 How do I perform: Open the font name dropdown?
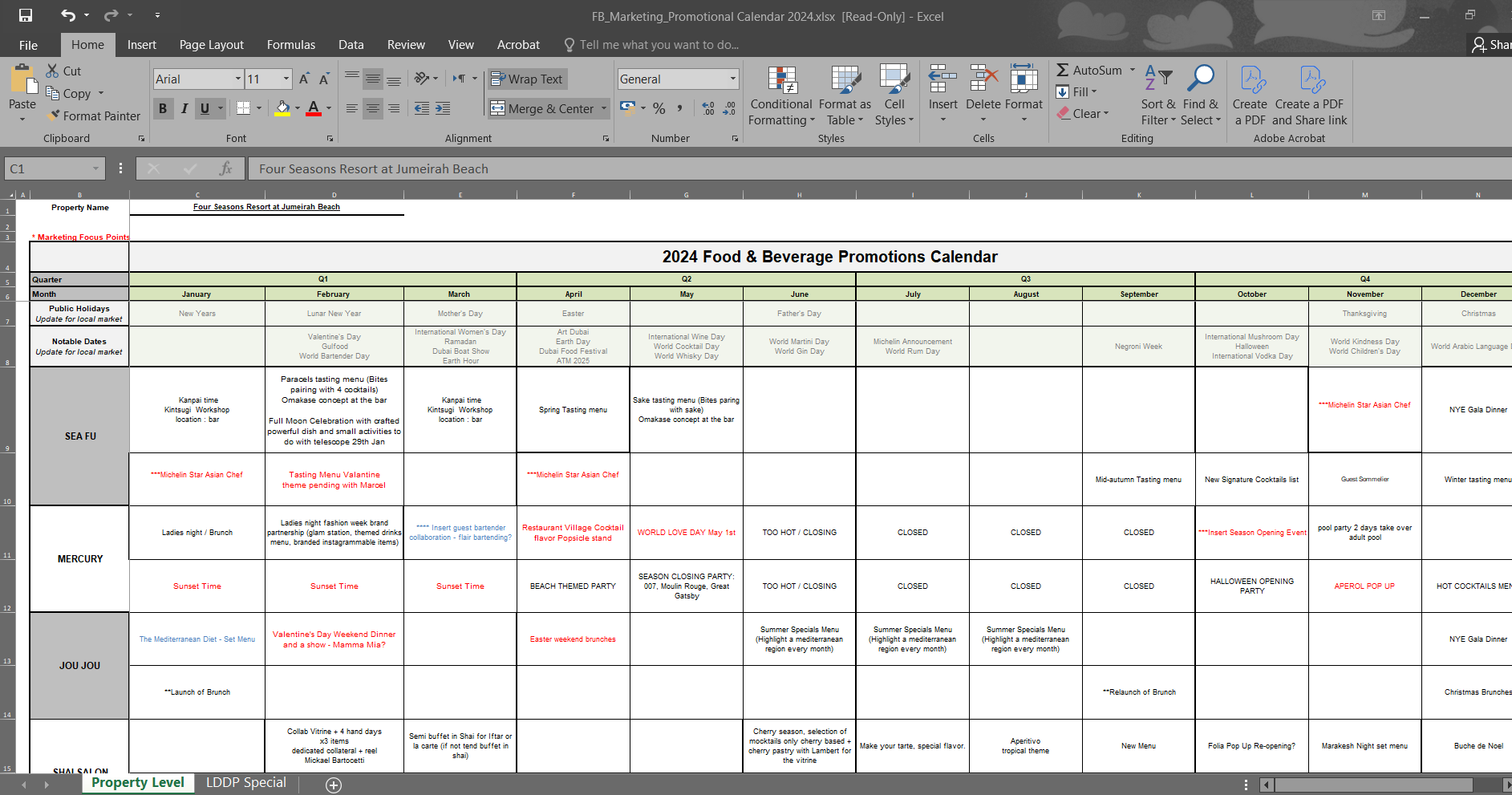[x=238, y=79]
